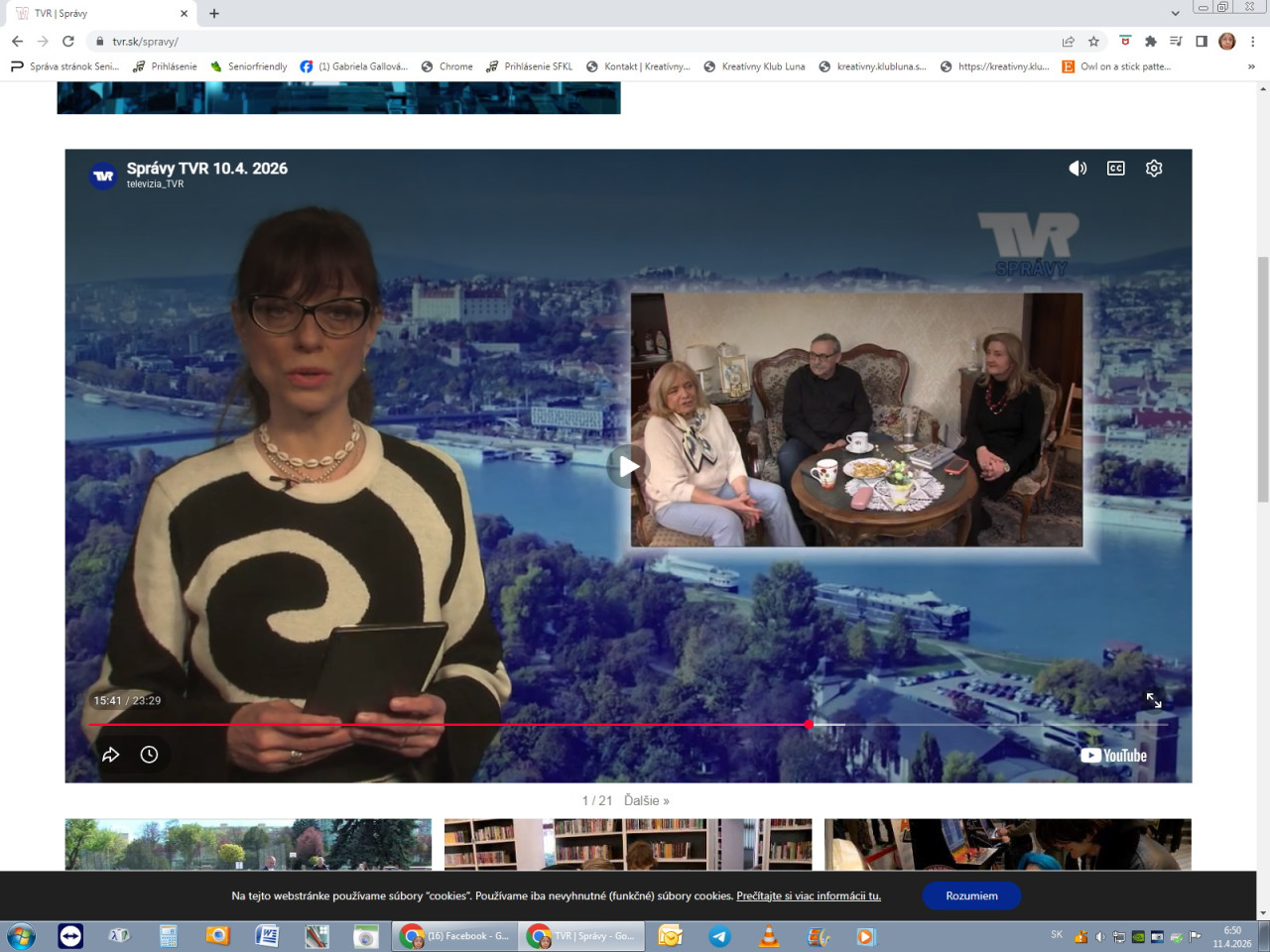Open the video settings gear
Image resolution: width=1270 pixels, height=952 pixels.
[1153, 169]
